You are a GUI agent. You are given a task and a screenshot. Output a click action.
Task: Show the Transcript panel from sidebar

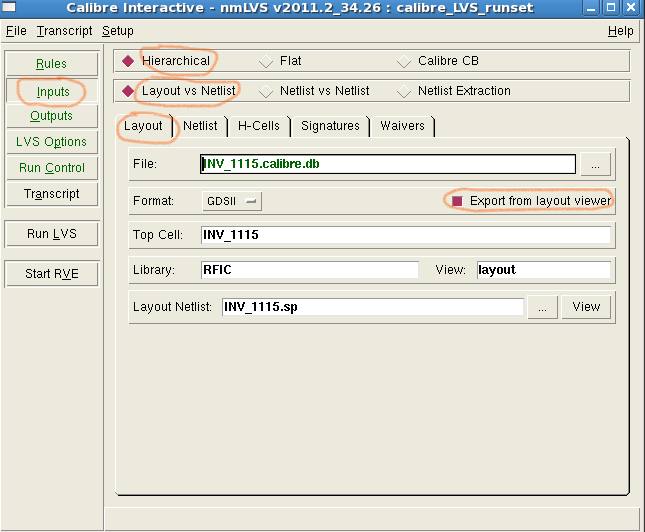point(51,194)
